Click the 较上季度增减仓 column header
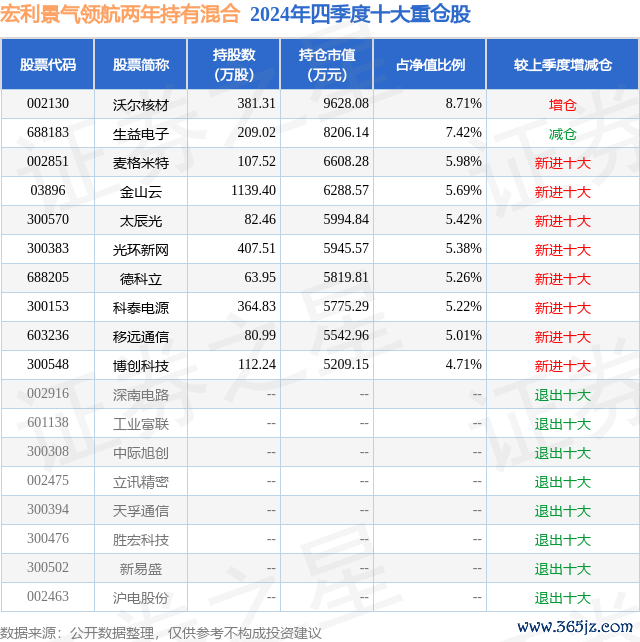The image size is (640, 642). point(563,65)
